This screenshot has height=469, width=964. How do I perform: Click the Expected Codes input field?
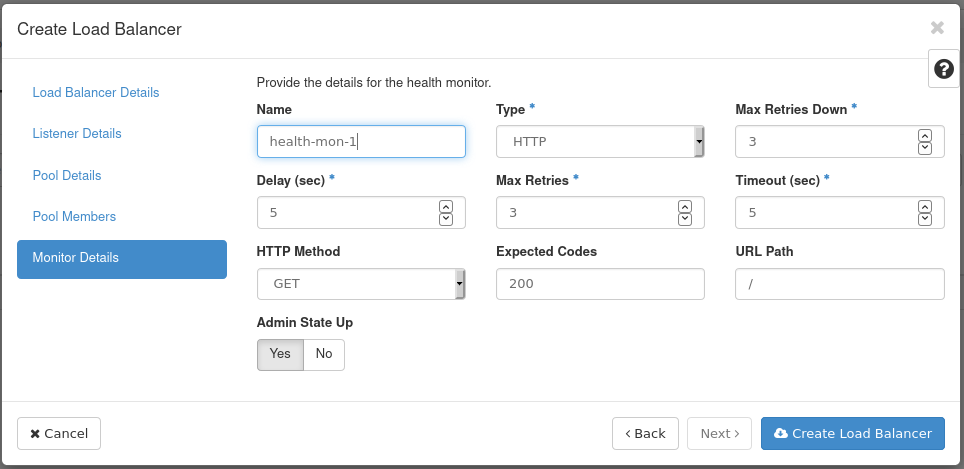coord(600,284)
